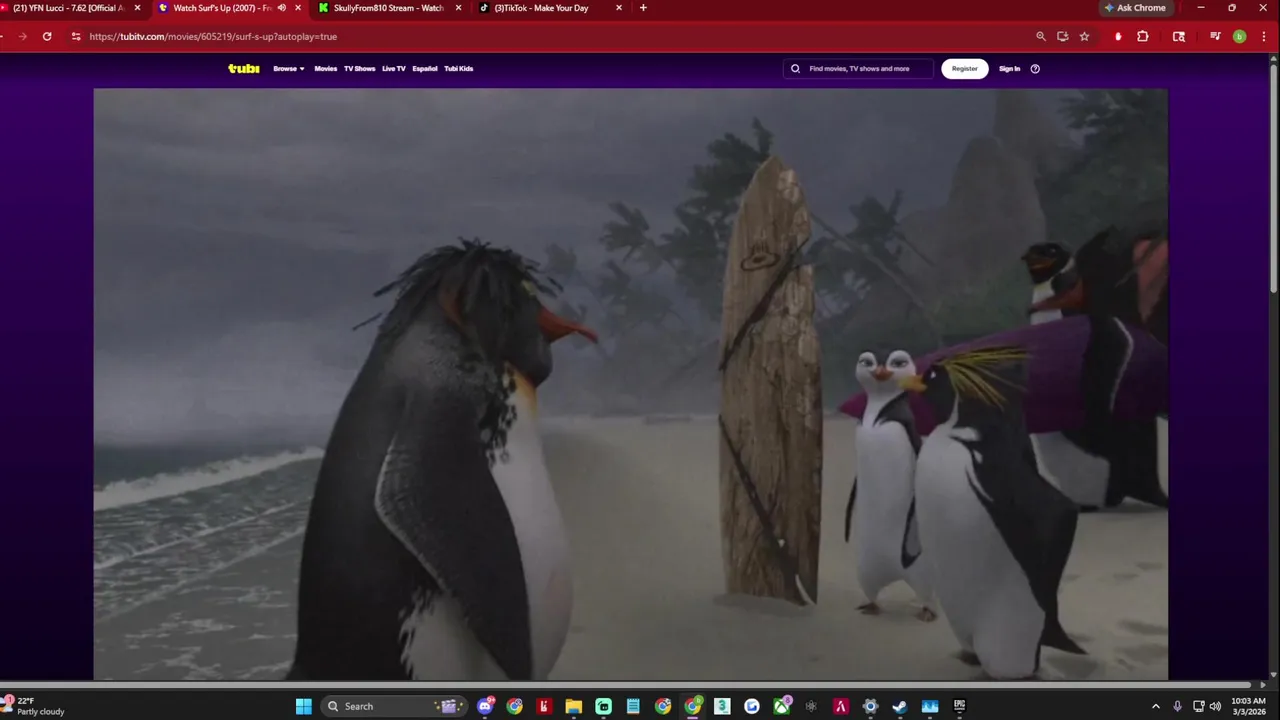Open Discord from the taskbar
The image size is (1280, 720).
tap(485, 706)
